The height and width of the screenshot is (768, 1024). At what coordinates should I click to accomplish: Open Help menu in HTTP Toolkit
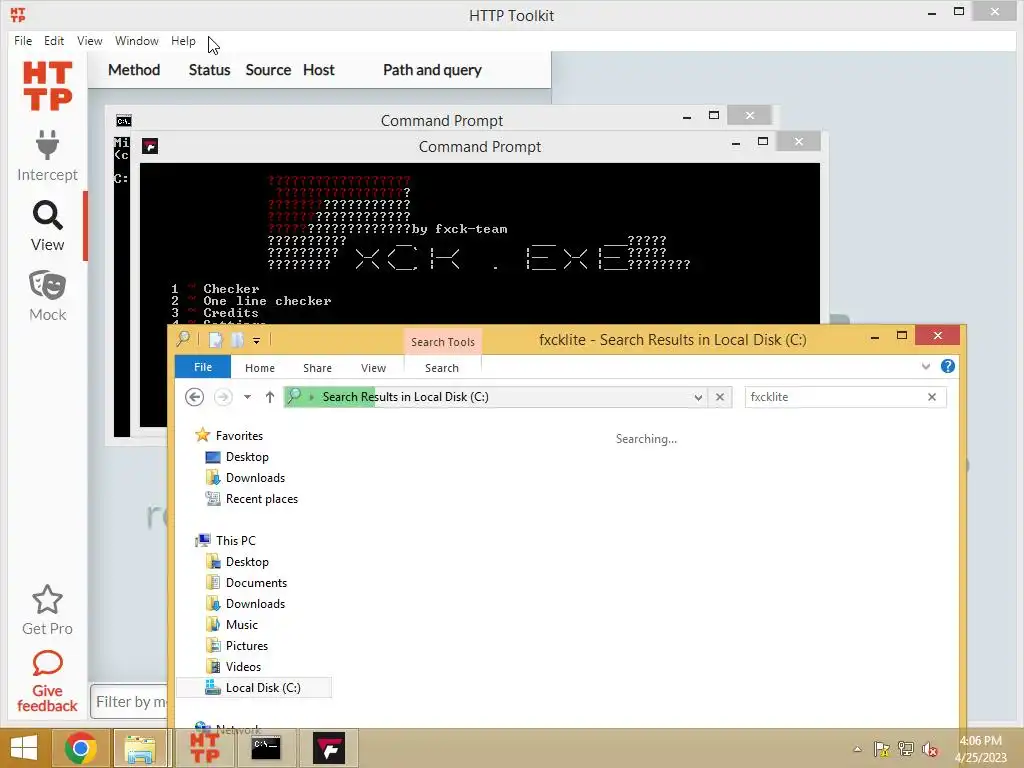pyautogui.click(x=183, y=40)
